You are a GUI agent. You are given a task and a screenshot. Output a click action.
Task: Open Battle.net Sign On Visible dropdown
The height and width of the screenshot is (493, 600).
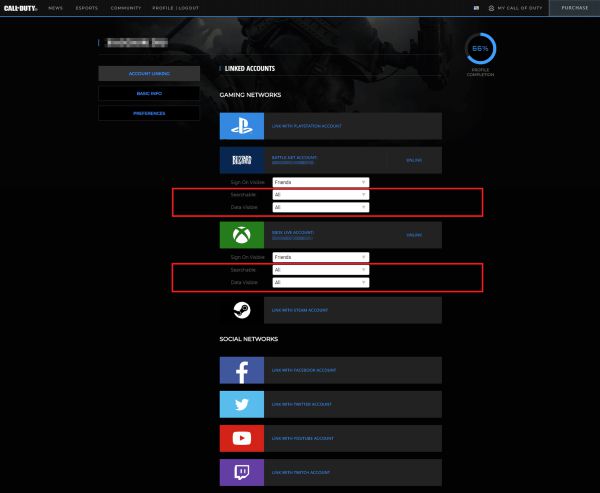pos(320,182)
